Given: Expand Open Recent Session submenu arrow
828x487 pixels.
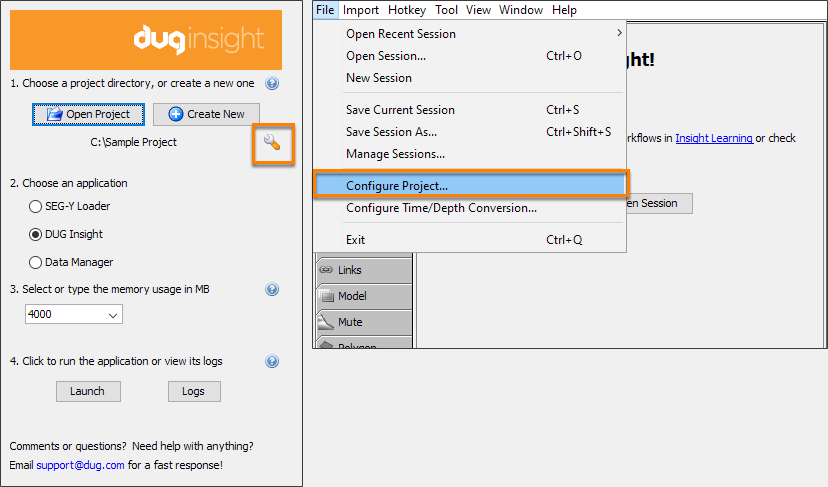Looking at the screenshot, I should click(619, 33).
